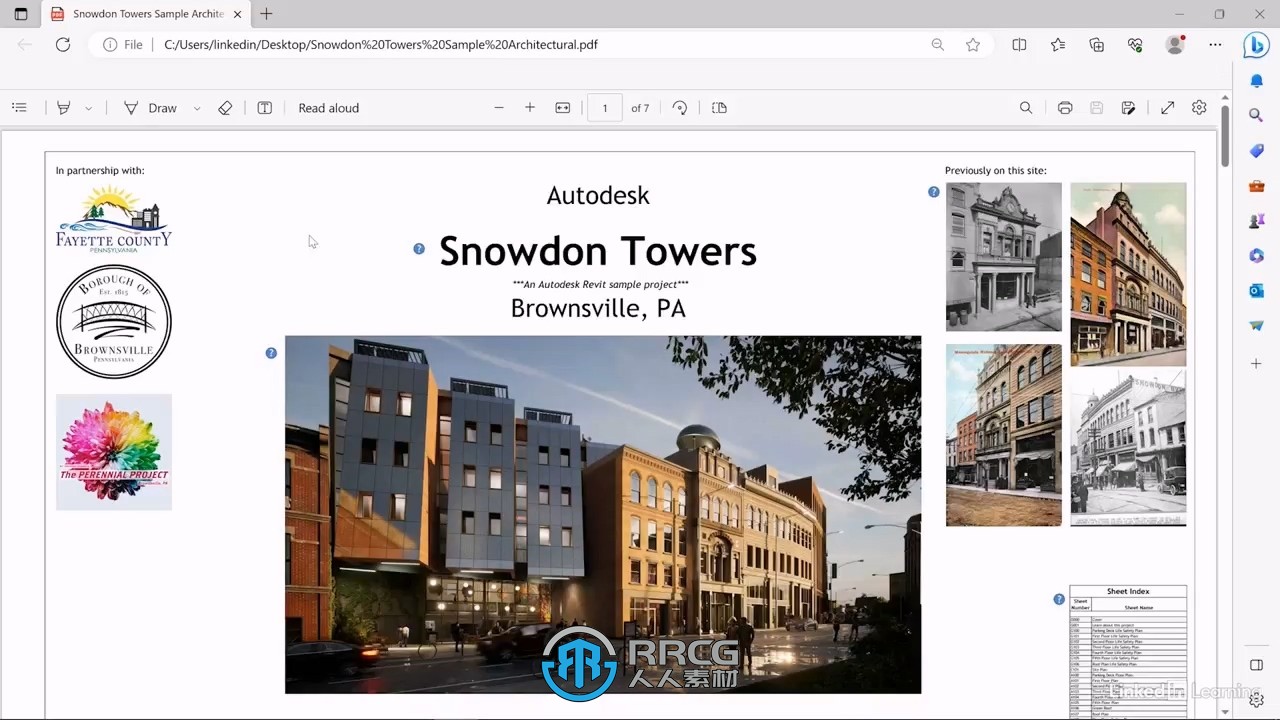The height and width of the screenshot is (720, 1280).
Task: Open the Favorites list icon
Action: pyautogui.click(x=1058, y=44)
